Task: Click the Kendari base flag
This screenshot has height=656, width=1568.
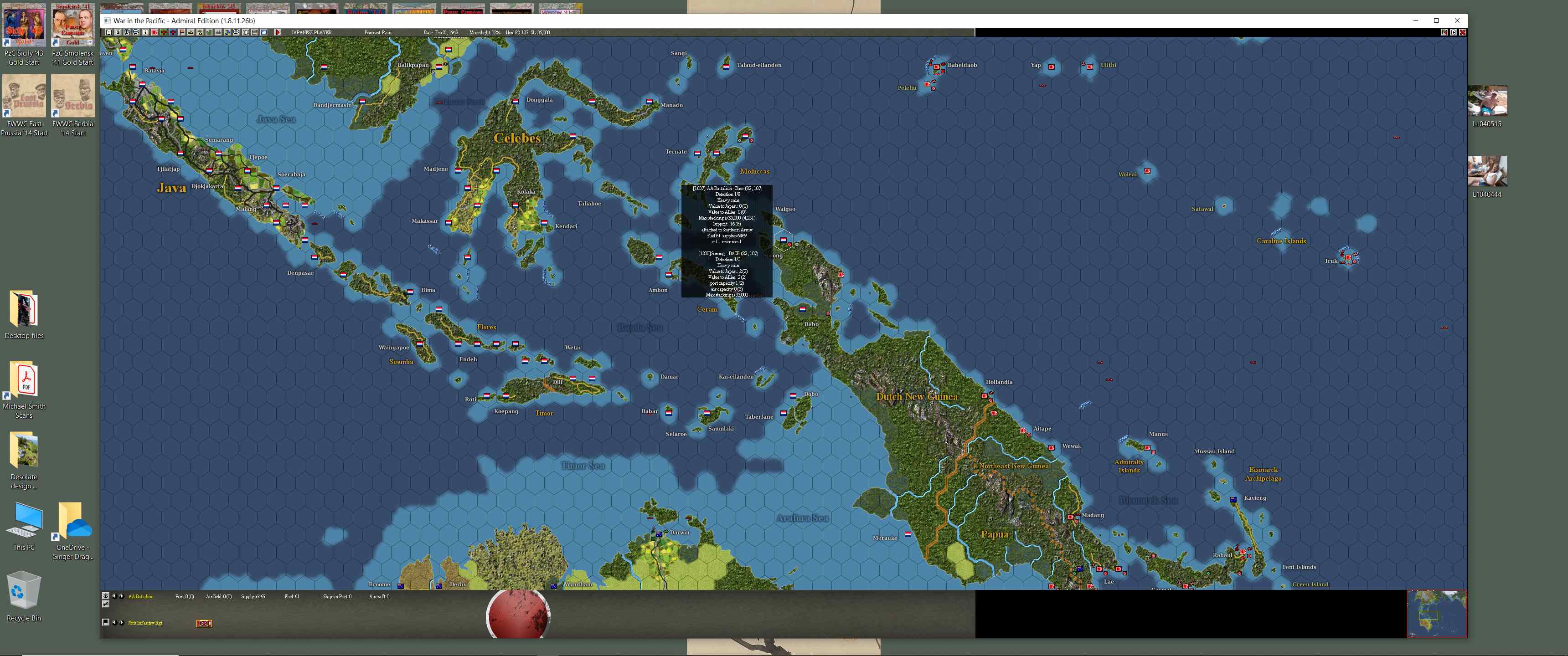Action: click(544, 223)
